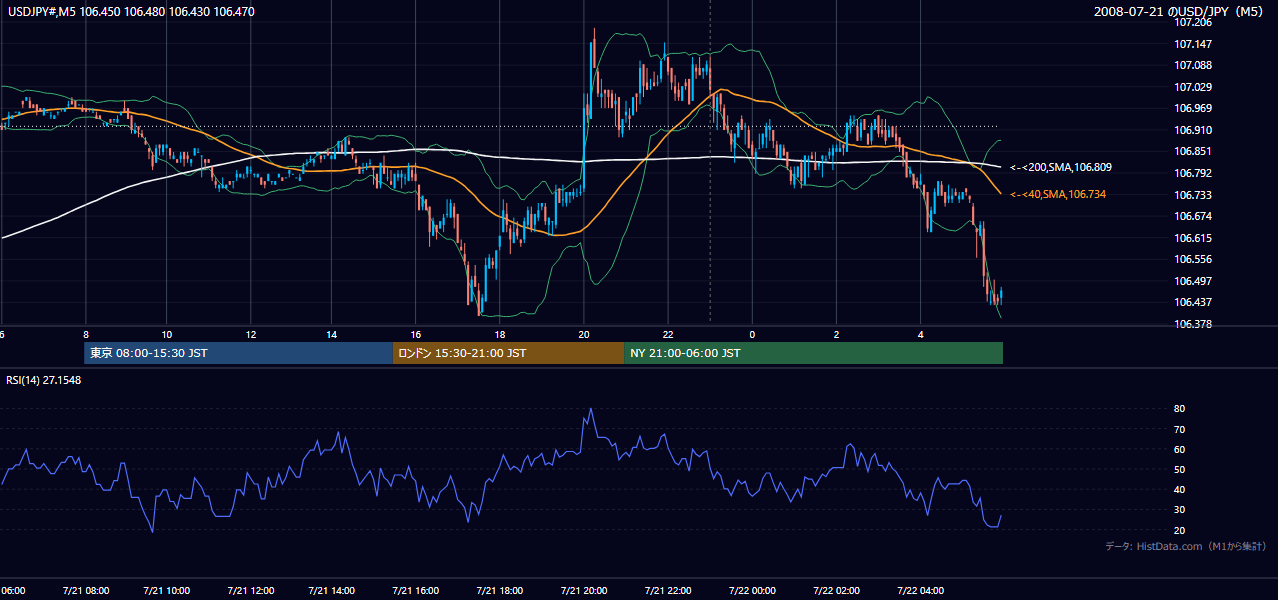Click the 7/21 08:00 time axis label
Image resolution: width=1278 pixels, height=600 pixels.
point(85,591)
